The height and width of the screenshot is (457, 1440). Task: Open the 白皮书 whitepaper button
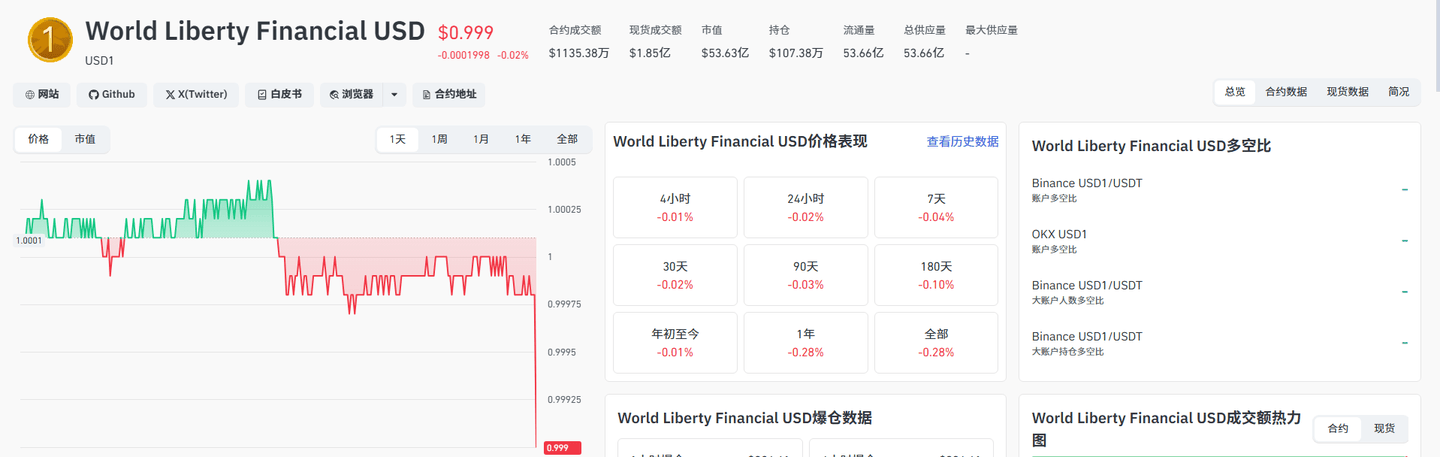[x=279, y=95]
